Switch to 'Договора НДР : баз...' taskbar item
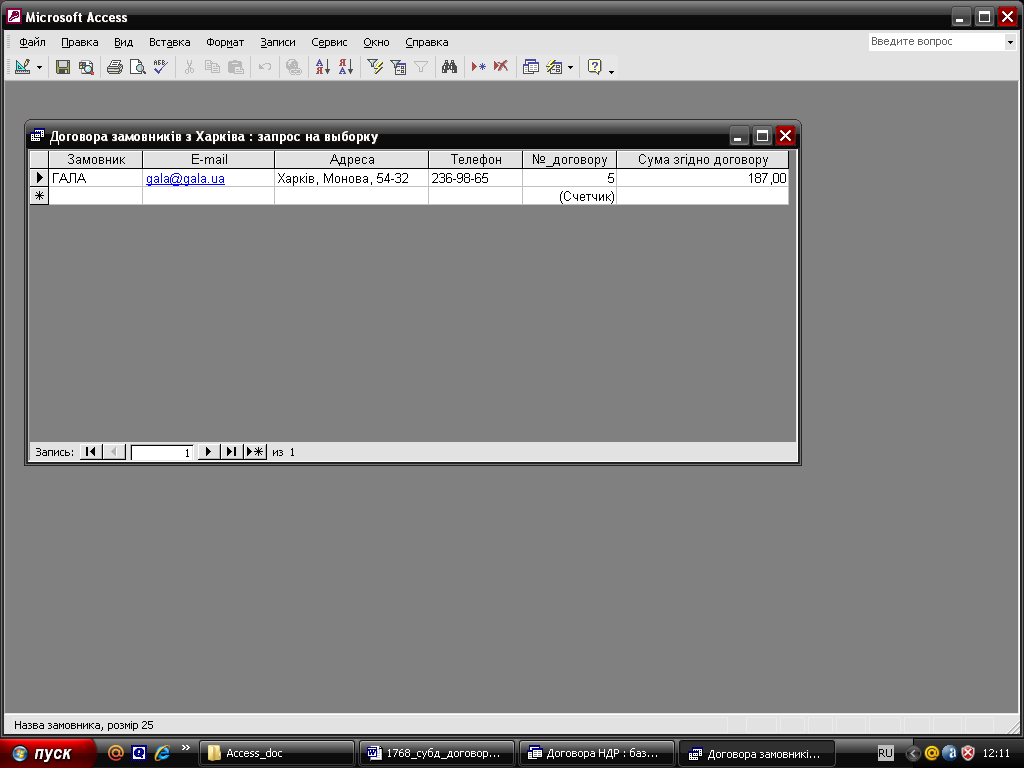The width and height of the screenshot is (1024, 768). 597,753
